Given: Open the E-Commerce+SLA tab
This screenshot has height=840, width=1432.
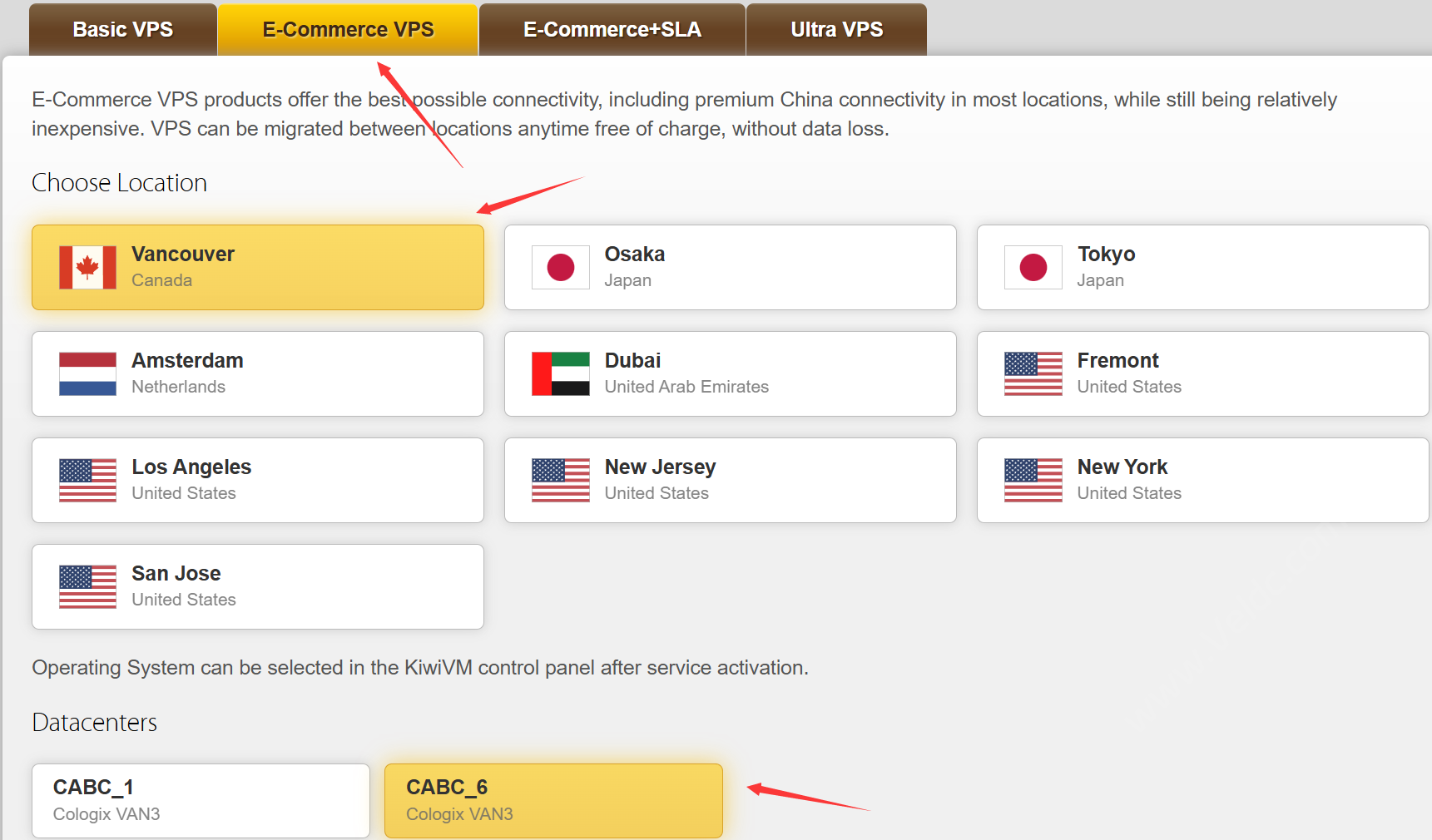Looking at the screenshot, I should pos(612,29).
